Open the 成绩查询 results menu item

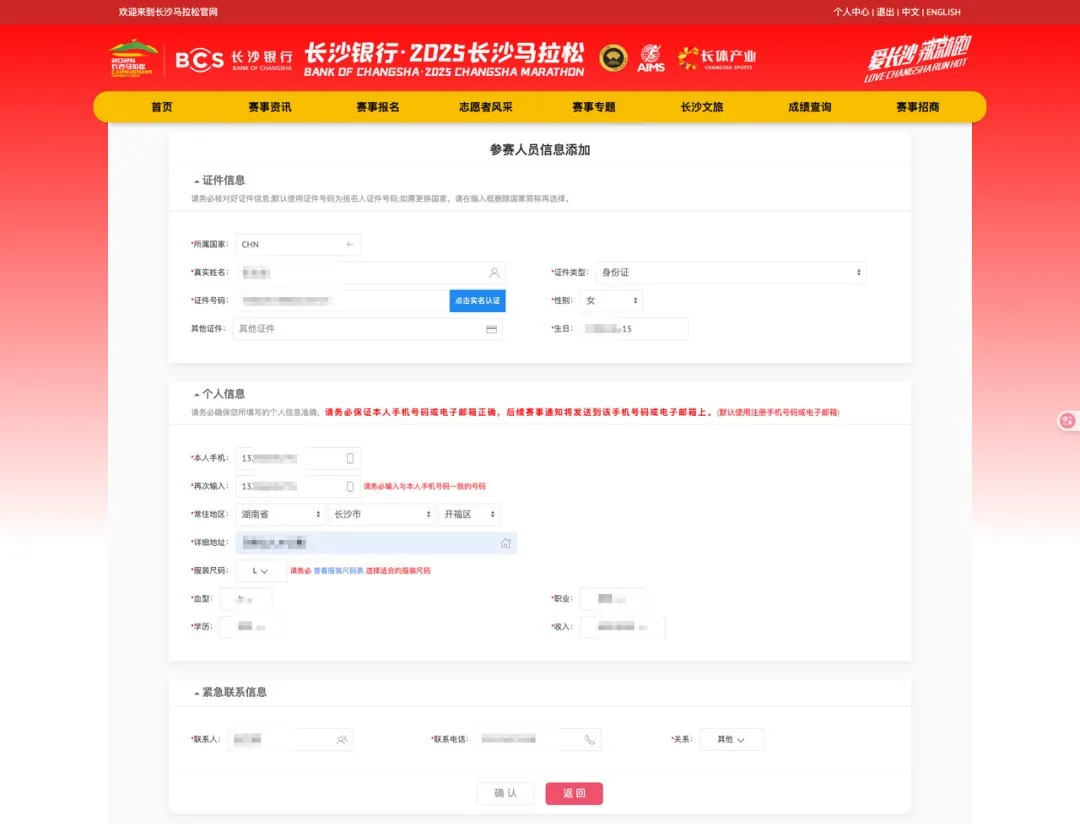(810, 107)
